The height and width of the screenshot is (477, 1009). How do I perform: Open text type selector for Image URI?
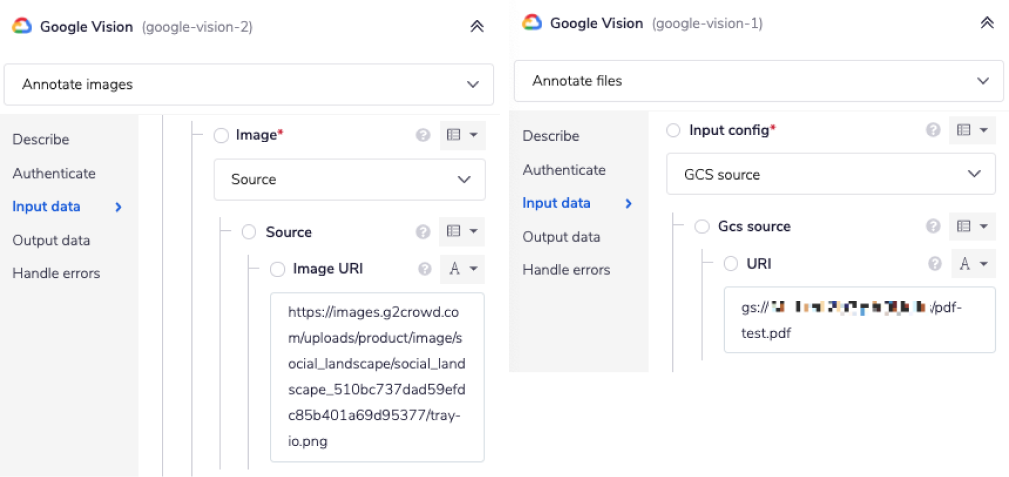pyautogui.click(x=461, y=269)
